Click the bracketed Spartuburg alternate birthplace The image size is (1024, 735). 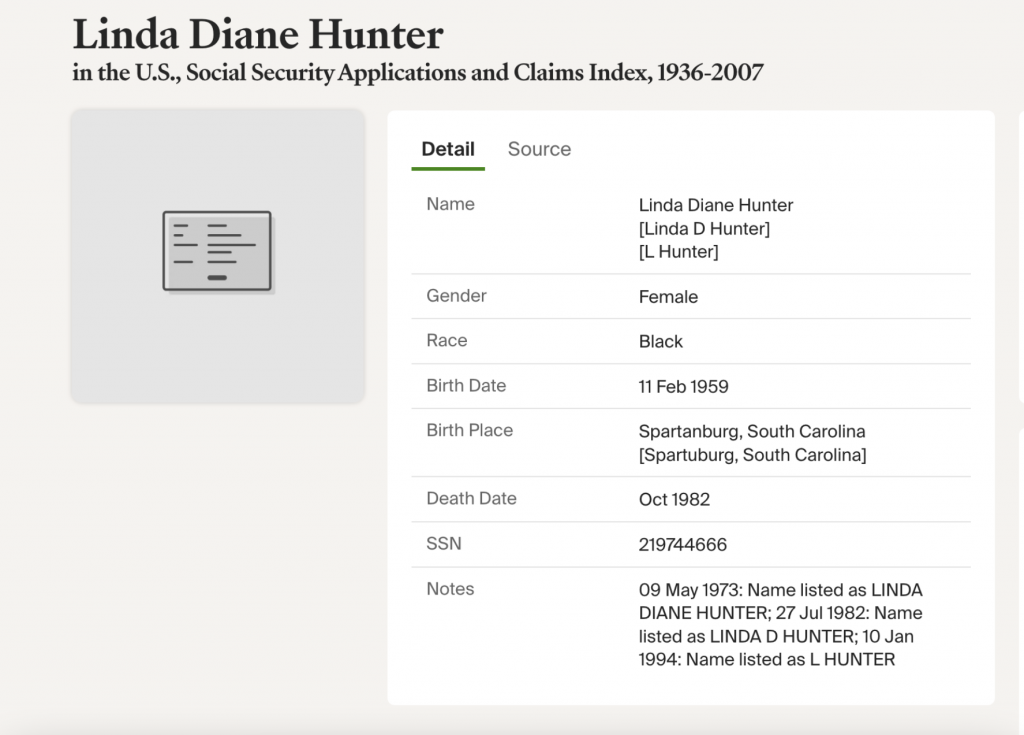(752, 455)
